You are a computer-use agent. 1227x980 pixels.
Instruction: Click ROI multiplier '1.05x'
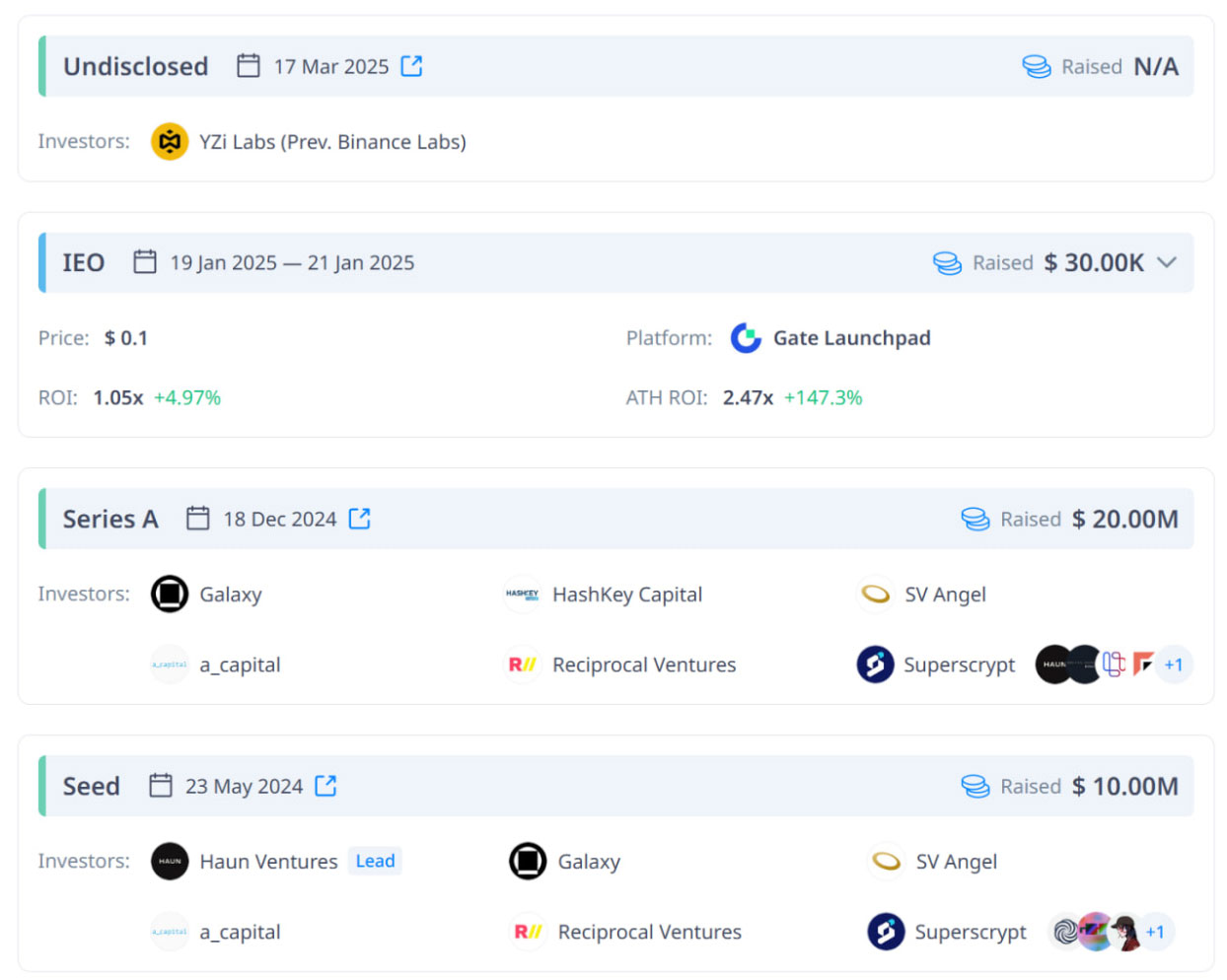tap(118, 397)
